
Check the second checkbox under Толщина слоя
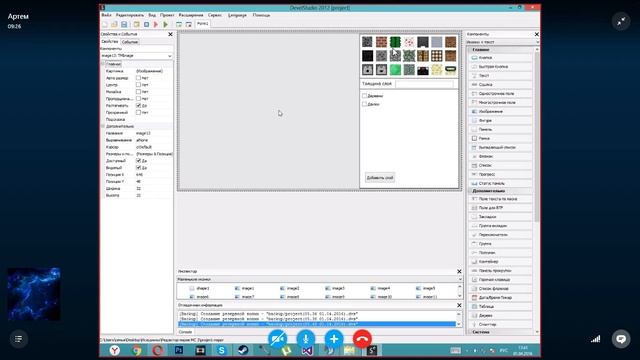[x=364, y=104]
